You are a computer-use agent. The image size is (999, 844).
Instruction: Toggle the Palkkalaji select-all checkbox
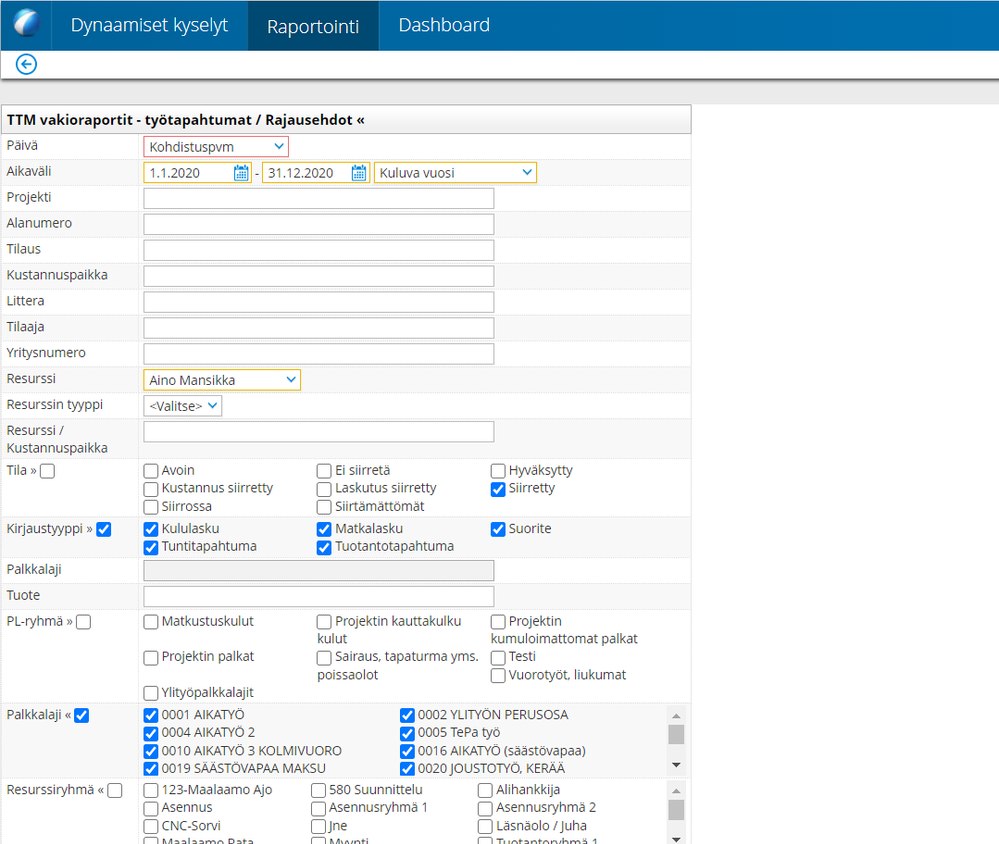coord(82,715)
